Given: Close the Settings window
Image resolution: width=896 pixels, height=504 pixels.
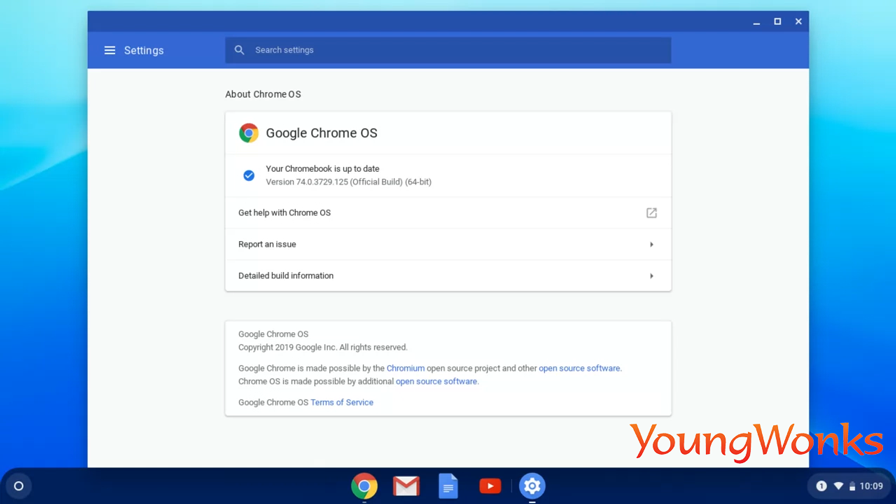Looking at the screenshot, I should tap(798, 22).
